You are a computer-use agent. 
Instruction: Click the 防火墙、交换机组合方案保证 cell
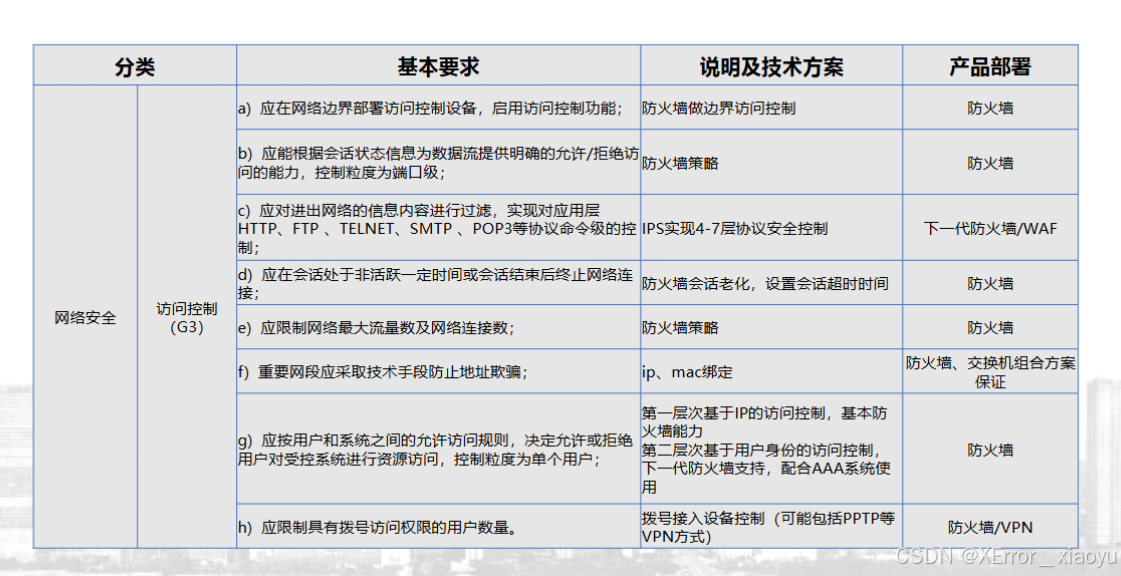click(x=990, y=372)
